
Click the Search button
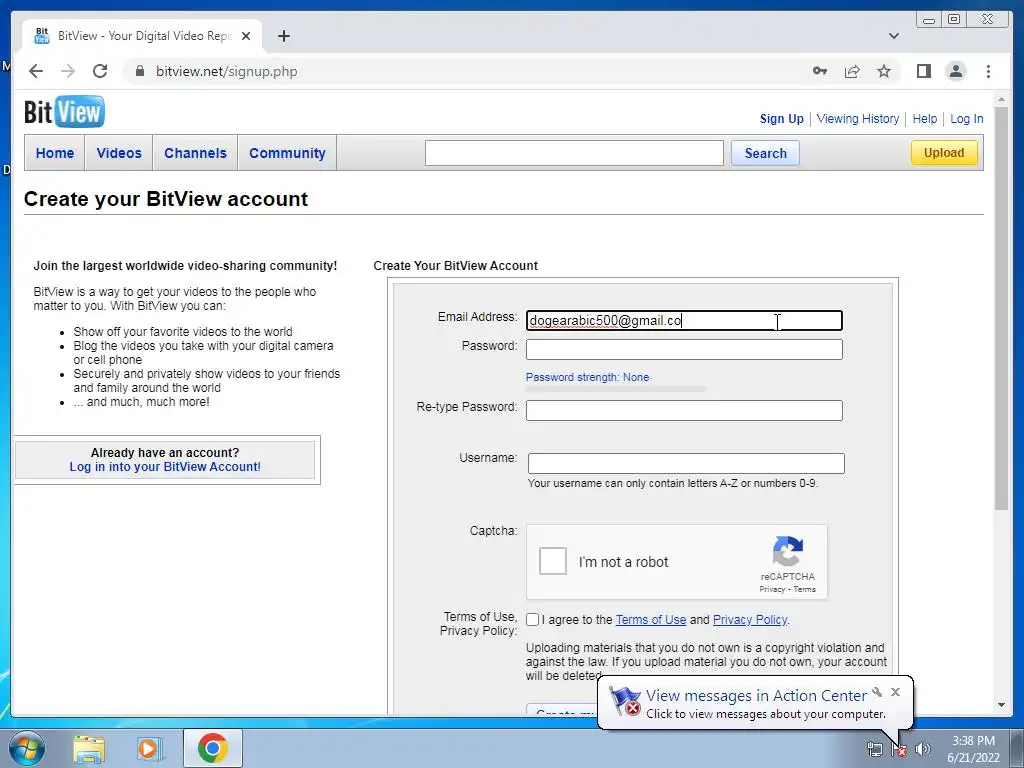coord(765,153)
